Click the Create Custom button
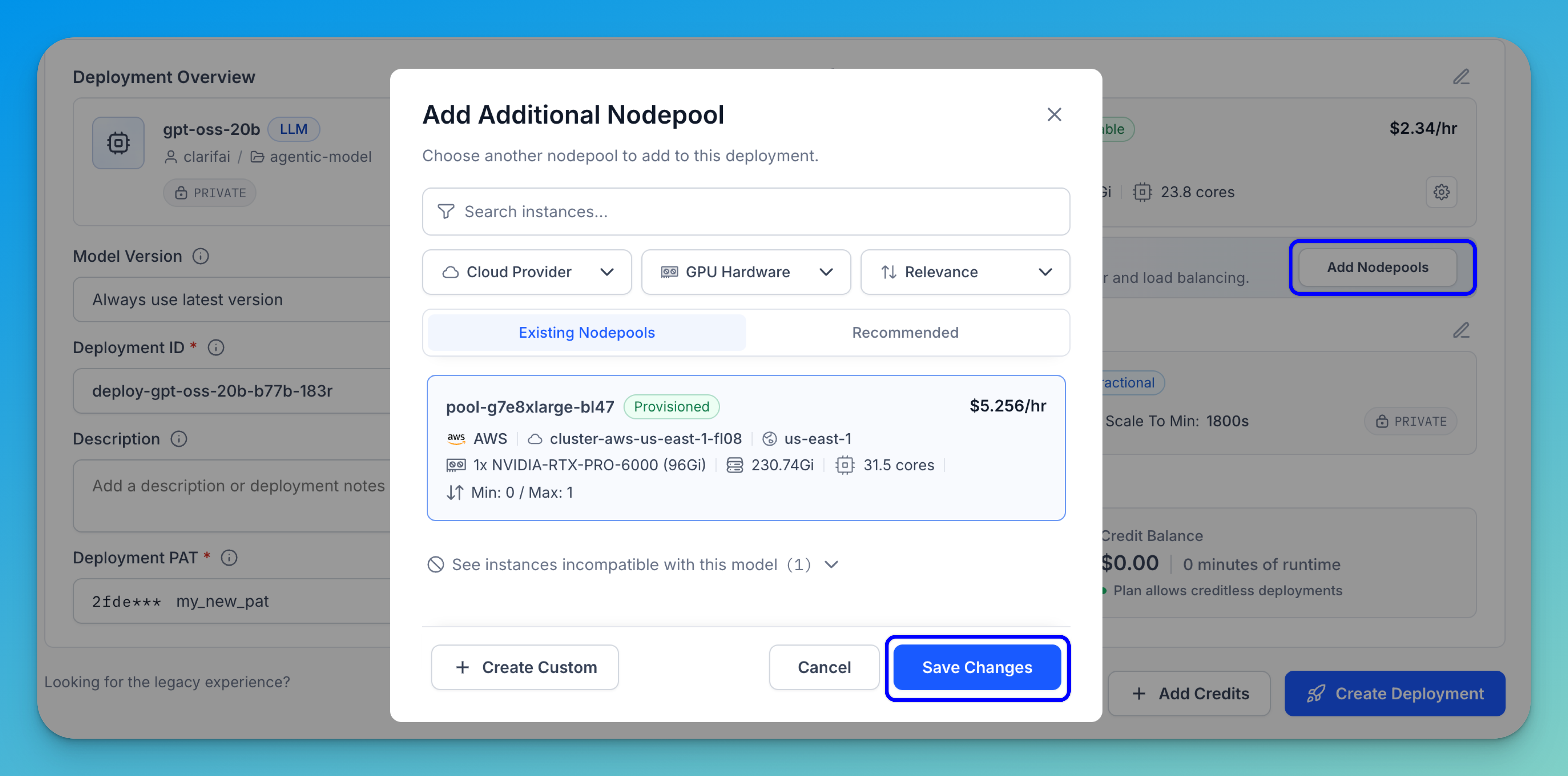Viewport: 1568px width, 776px height. (525, 667)
